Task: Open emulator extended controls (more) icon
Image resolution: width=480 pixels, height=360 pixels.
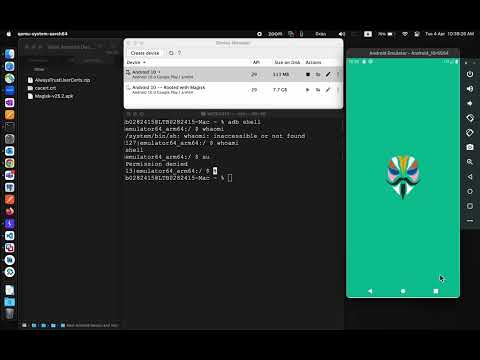Action: click(x=470, y=221)
